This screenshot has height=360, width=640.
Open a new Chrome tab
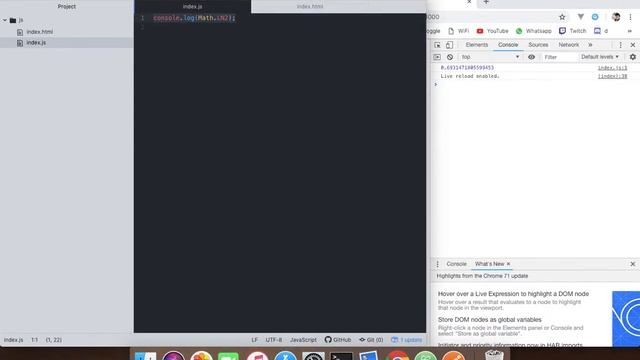click(486, 2)
